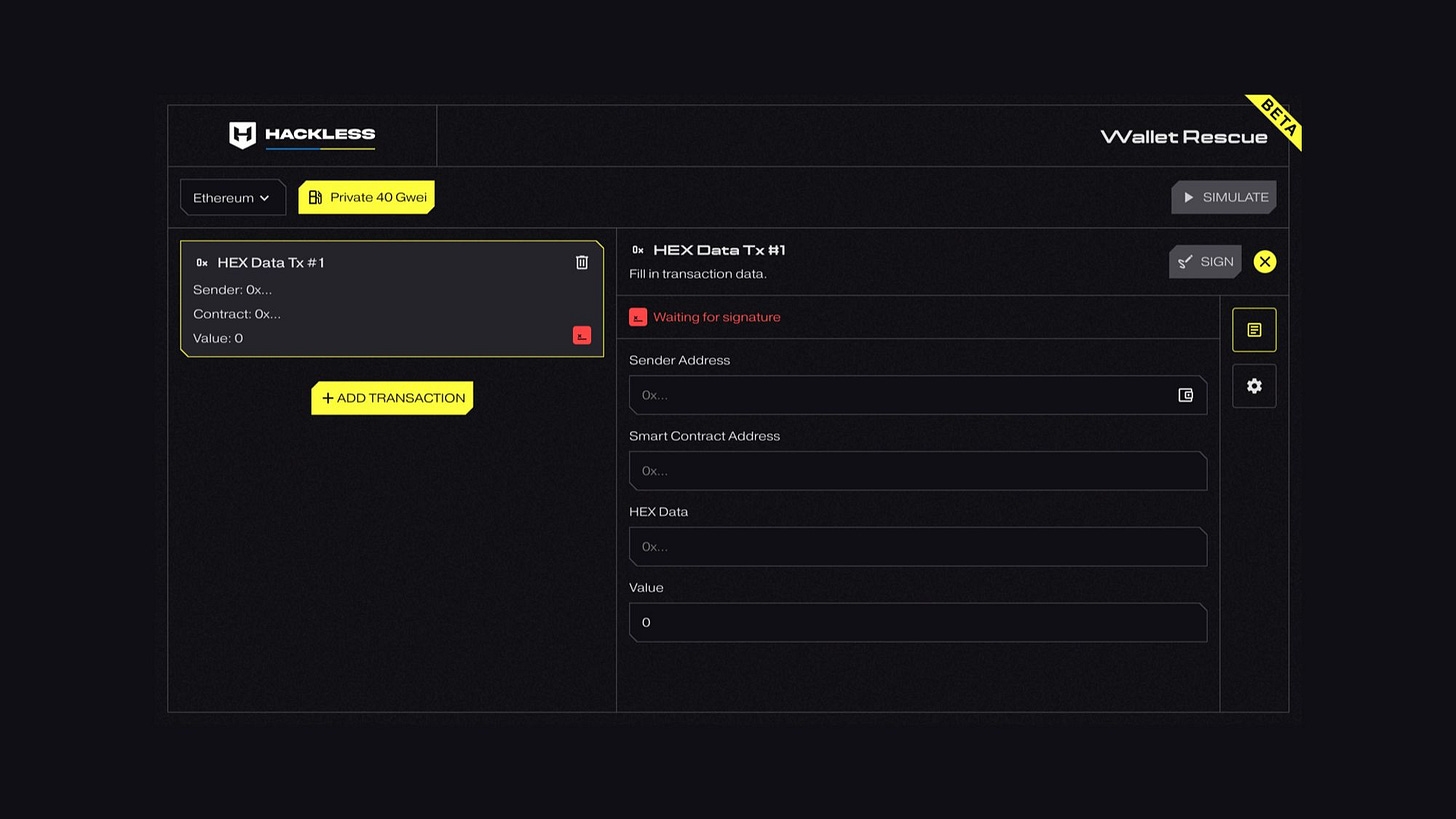The image size is (1456, 819).
Task: Open the transaction data form tab icon
Action: tap(1254, 330)
